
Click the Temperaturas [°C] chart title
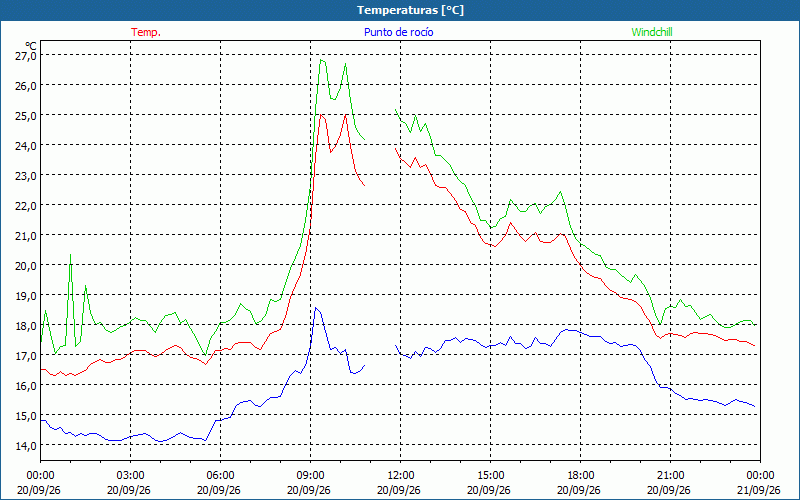(x=410, y=10)
